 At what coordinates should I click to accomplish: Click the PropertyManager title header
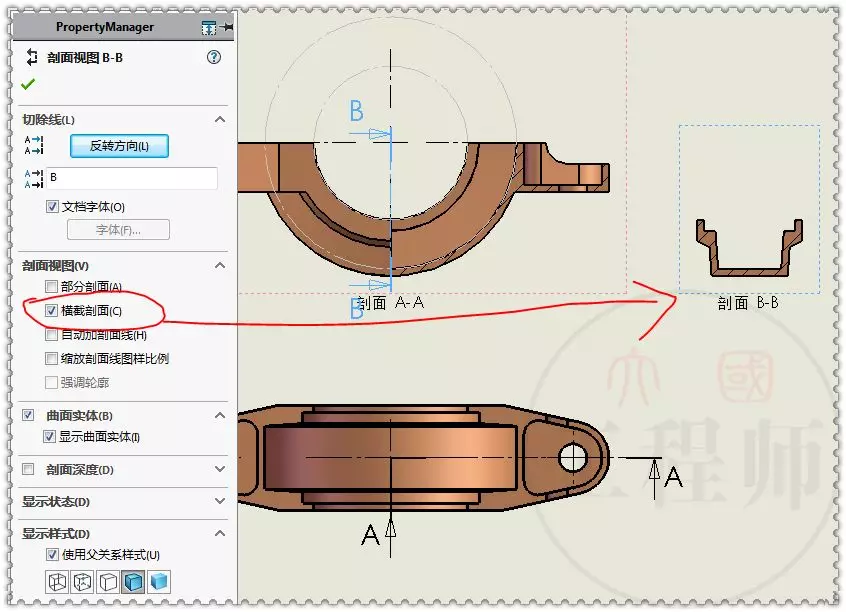(x=105, y=27)
